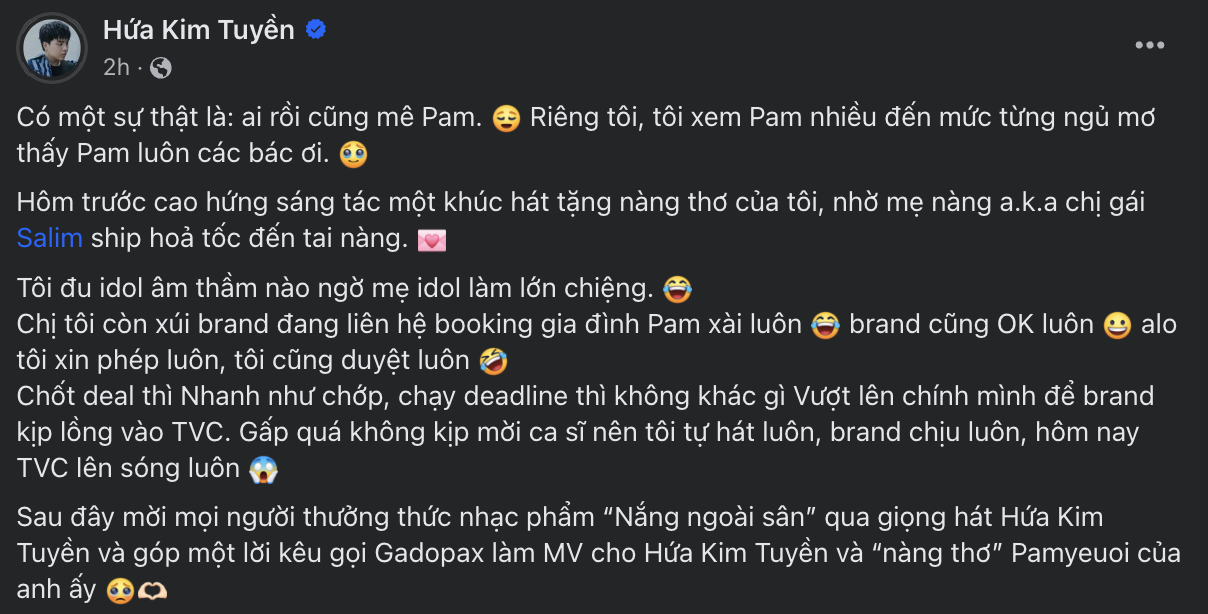The height and width of the screenshot is (614, 1208).
Task: Click the screaming face emoji after "lên sóng luôn"
Action: 263,469
